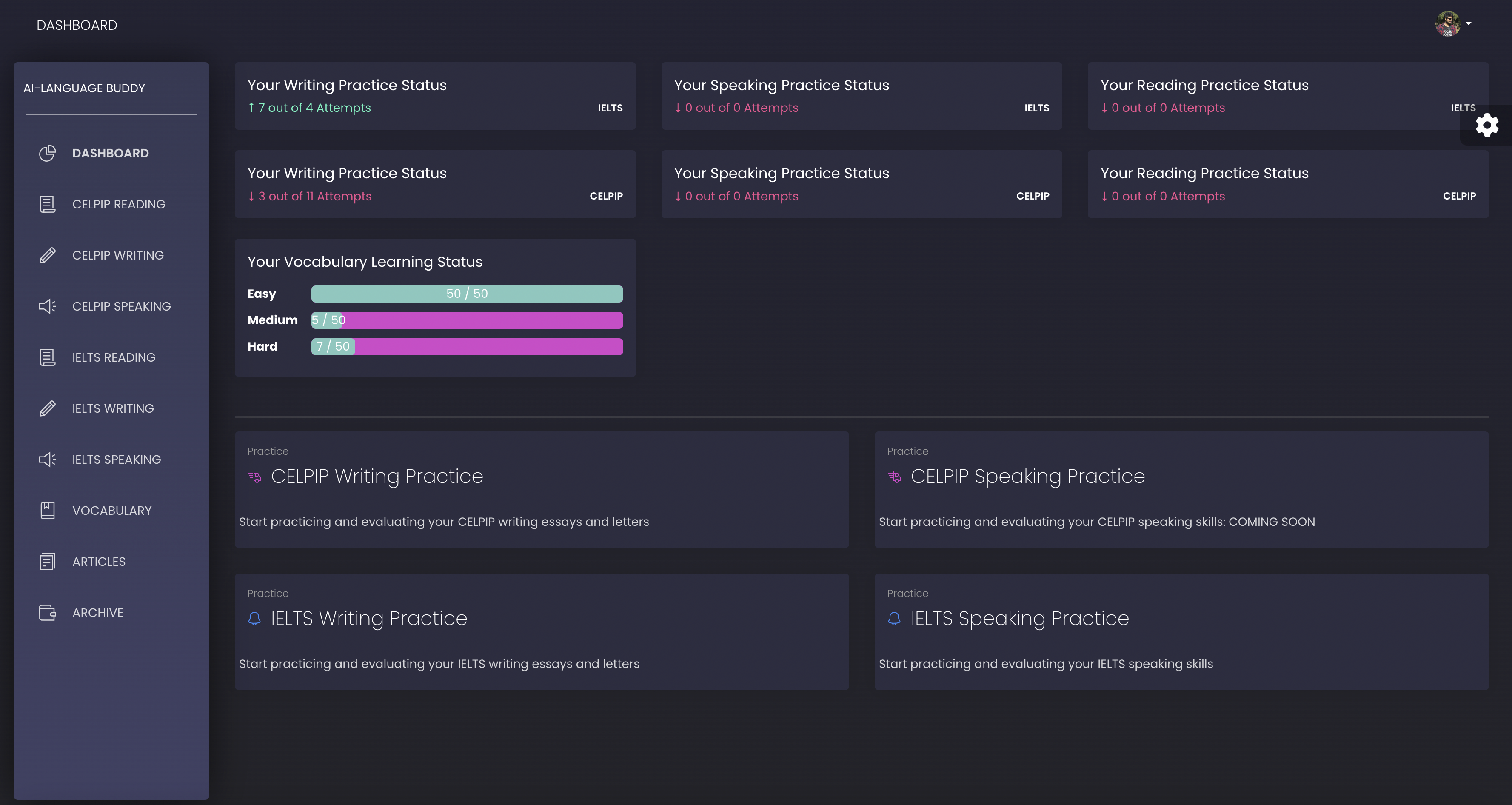Click the AI-LANGUAGE BUDDY brand label

84,88
